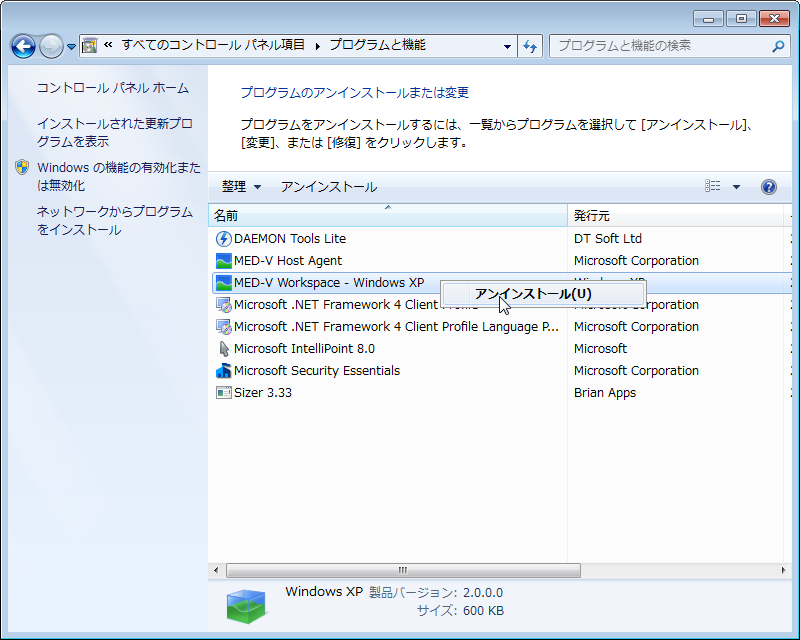Click the Forward navigation arrow button

tap(51, 46)
